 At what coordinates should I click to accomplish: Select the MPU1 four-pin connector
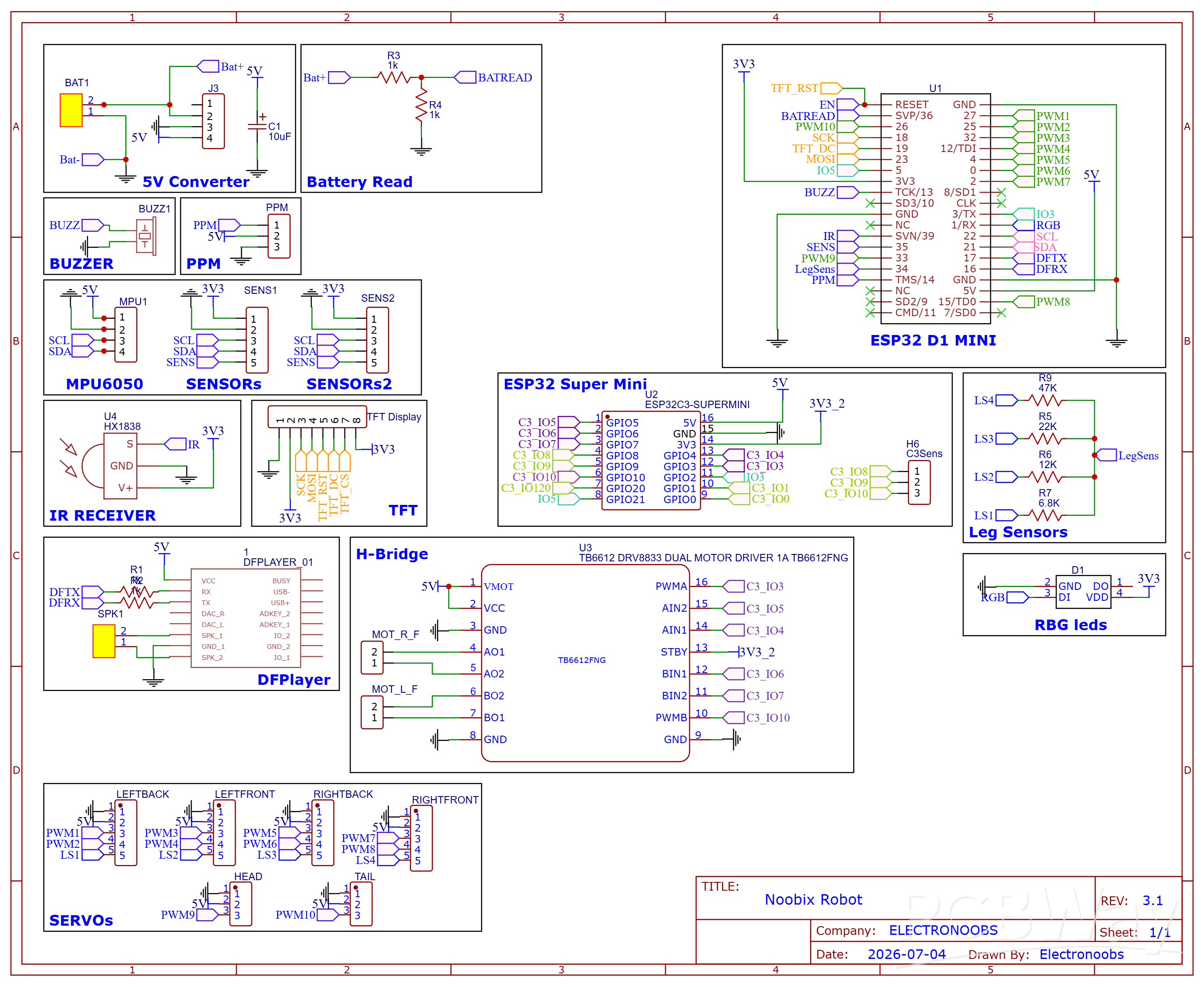pyautogui.click(x=126, y=335)
